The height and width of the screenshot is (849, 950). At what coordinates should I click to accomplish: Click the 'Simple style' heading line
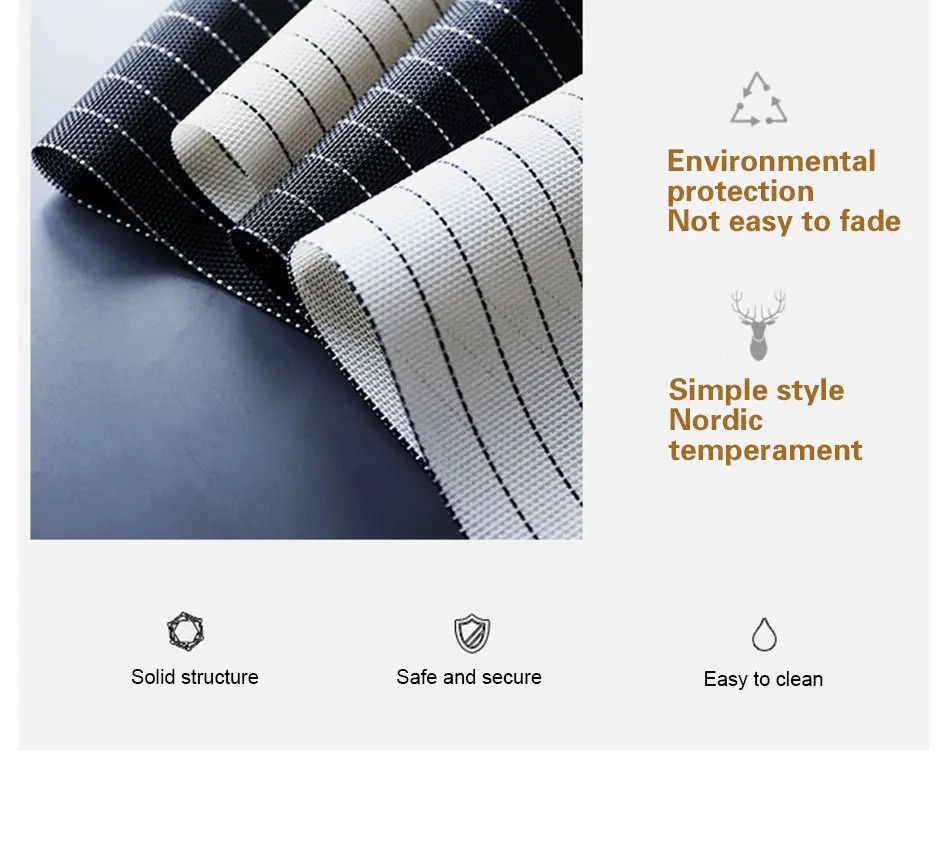point(756,390)
